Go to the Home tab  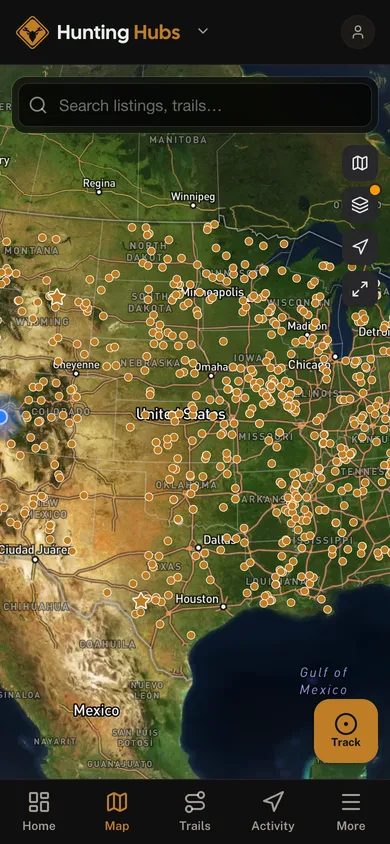pos(39,811)
